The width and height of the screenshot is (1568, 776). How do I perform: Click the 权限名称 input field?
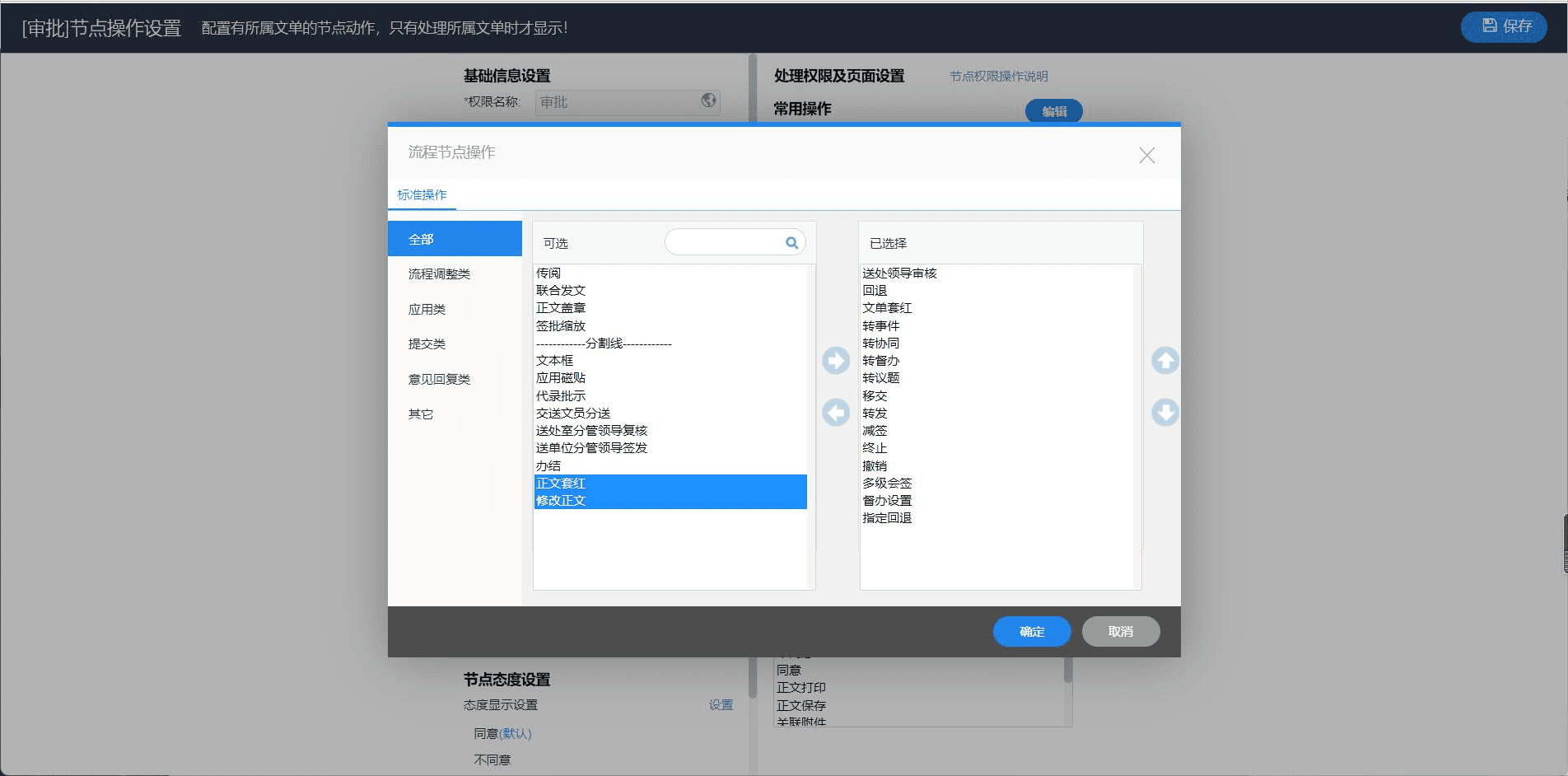(628, 102)
